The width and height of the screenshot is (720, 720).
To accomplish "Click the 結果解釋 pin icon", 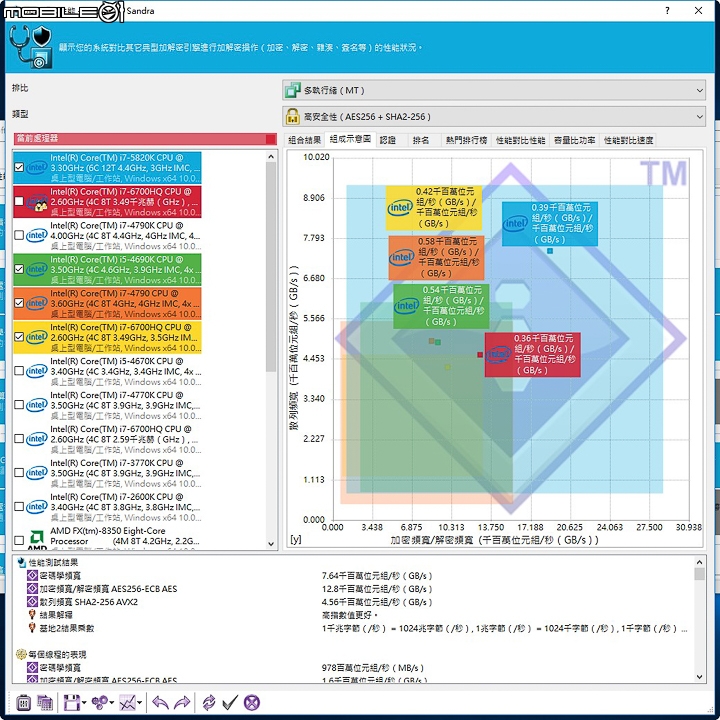I will coord(32,615).
